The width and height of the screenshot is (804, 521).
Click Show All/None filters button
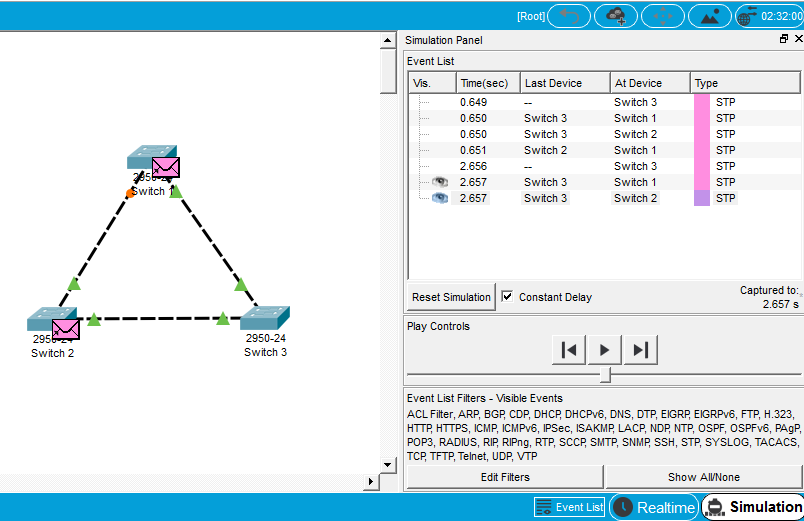click(x=704, y=477)
